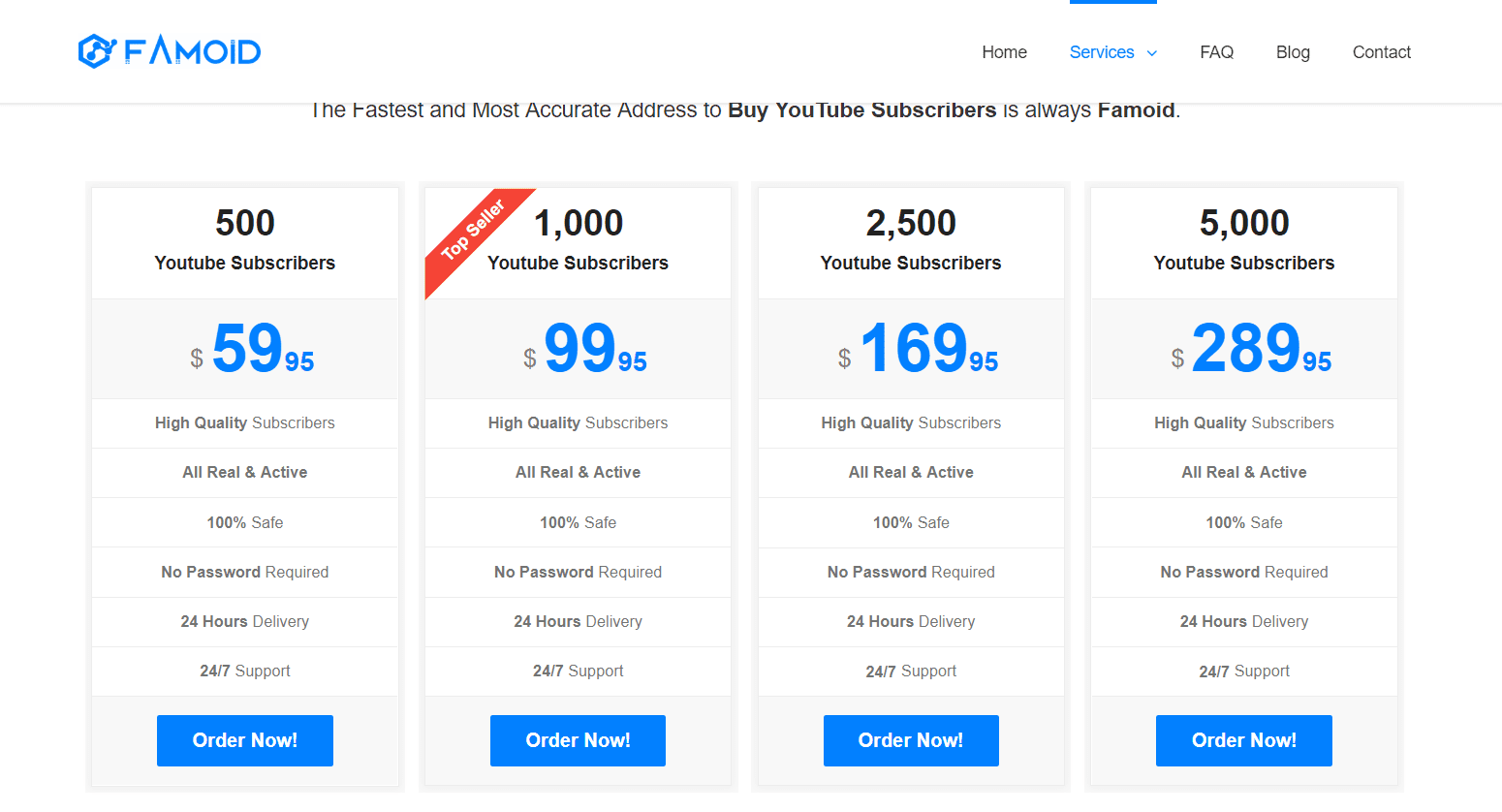Click '100% Safe' in 1,000 plan
1502x812 pixels.
click(x=579, y=523)
